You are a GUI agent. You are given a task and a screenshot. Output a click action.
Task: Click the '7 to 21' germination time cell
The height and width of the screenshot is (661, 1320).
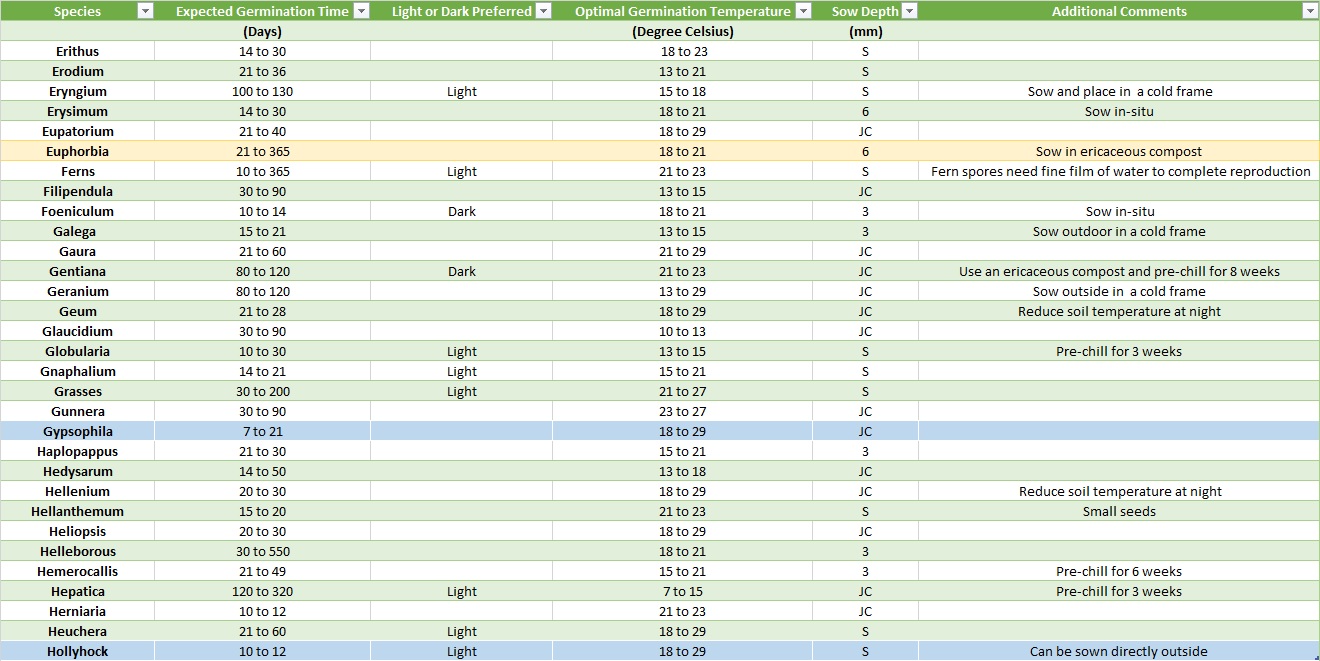(262, 431)
